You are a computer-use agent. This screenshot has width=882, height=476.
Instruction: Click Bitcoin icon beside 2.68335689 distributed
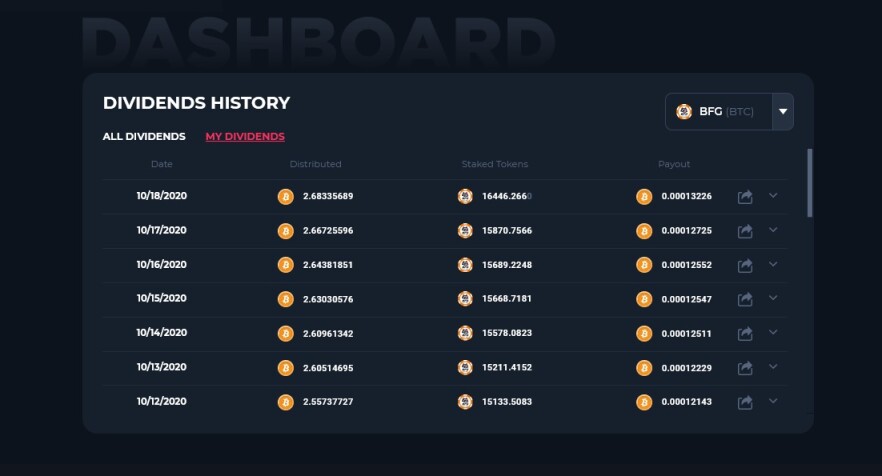click(286, 196)
